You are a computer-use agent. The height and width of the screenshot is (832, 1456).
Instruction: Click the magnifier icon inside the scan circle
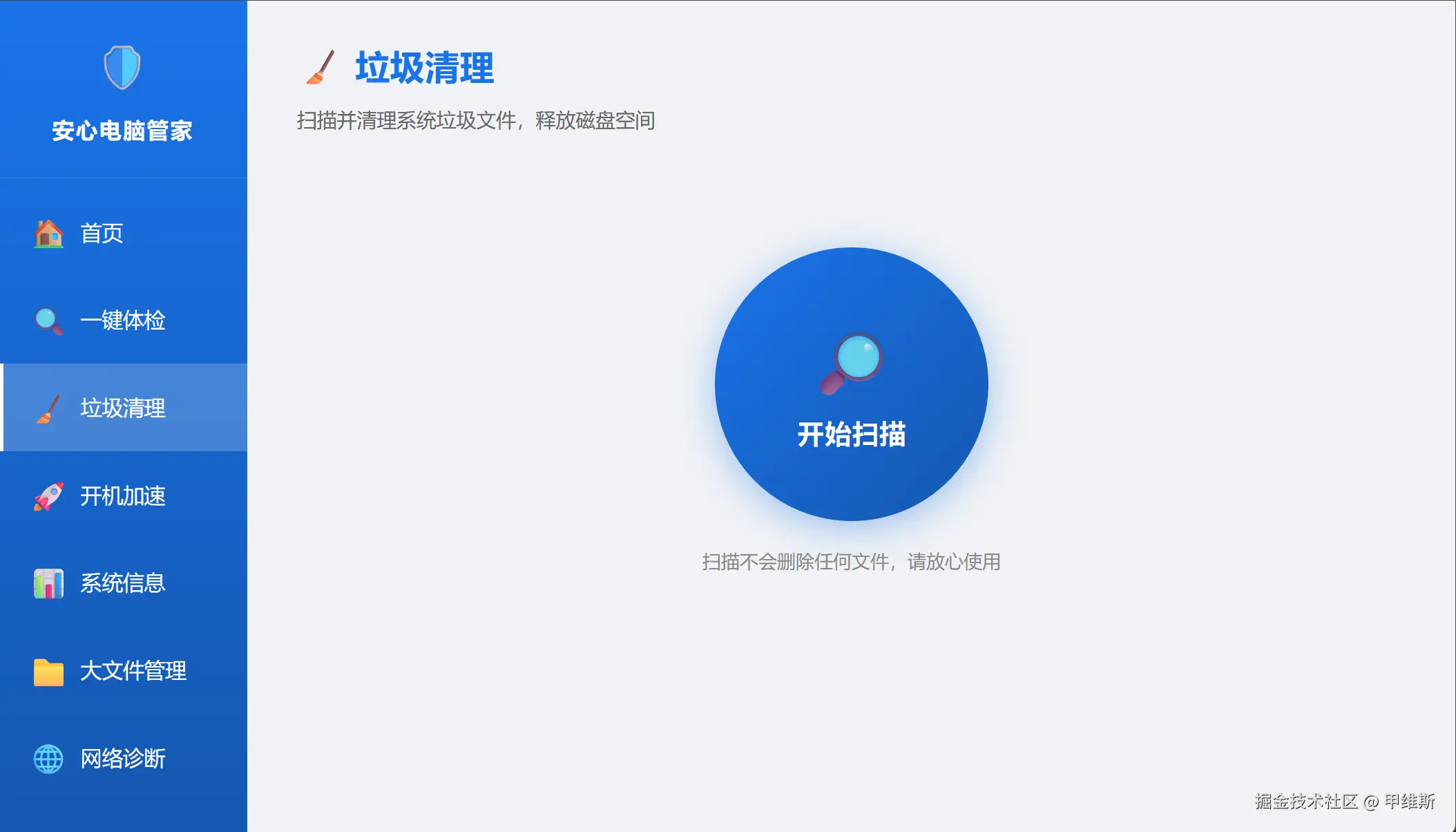[851, 363]
